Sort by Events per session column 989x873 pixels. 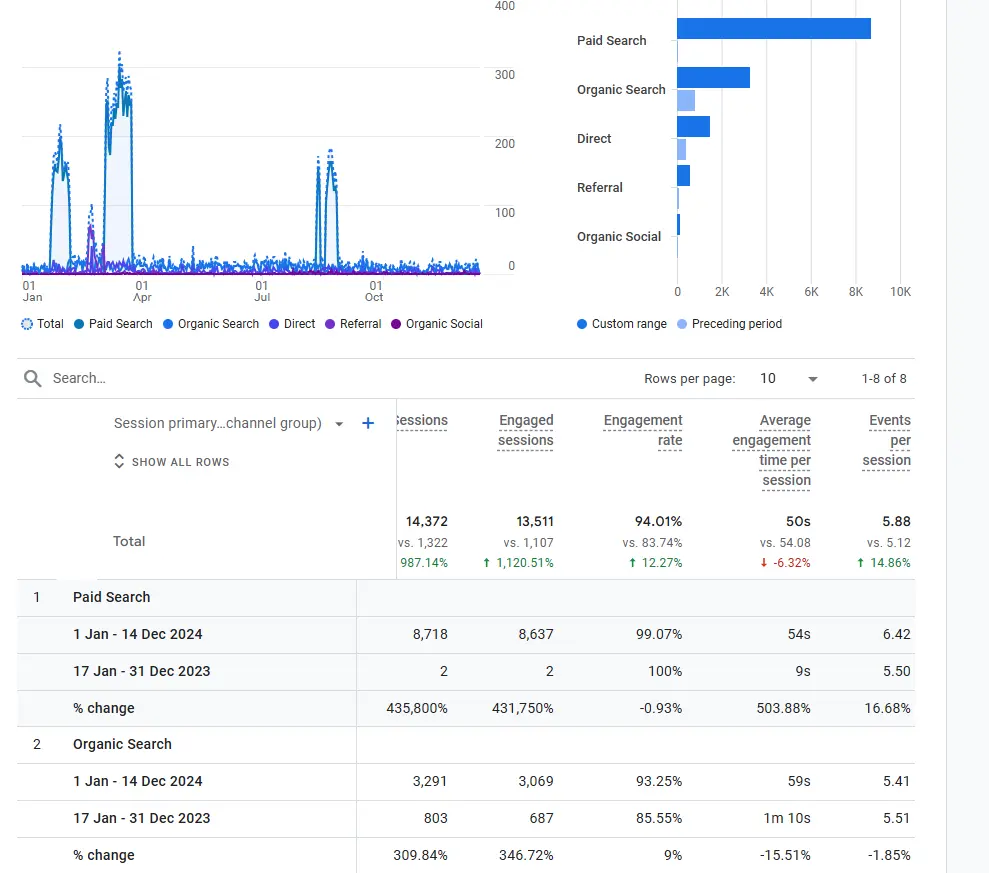[x=888, y=440]
